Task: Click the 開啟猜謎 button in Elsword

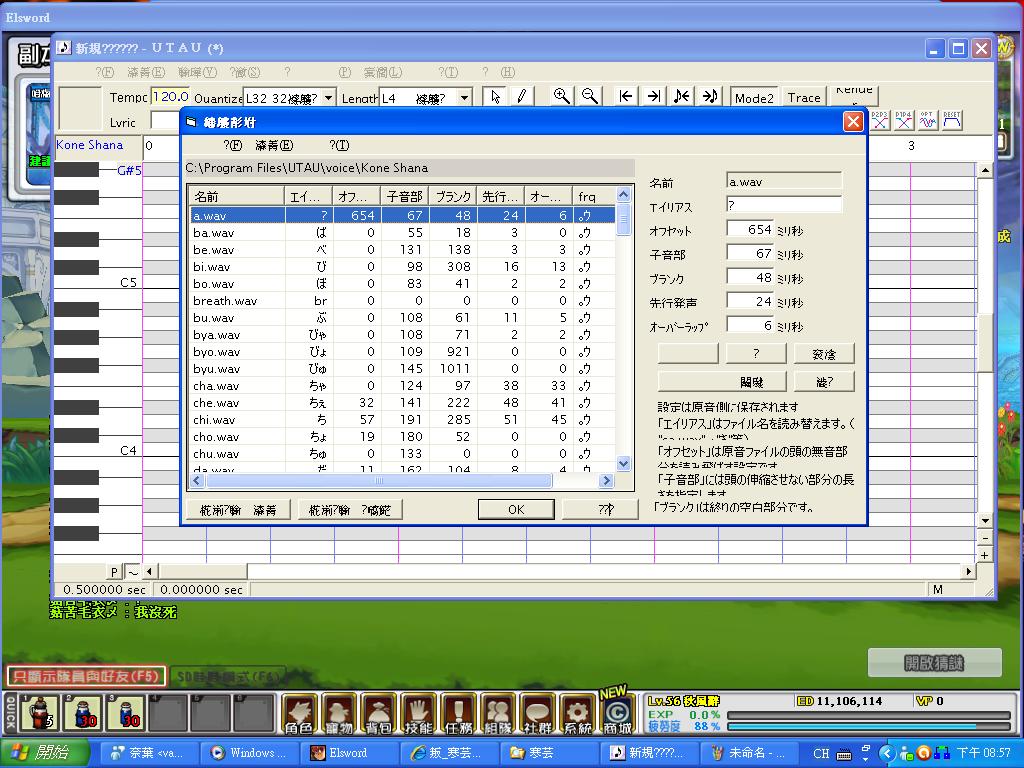Action: [x=935, y=663]
